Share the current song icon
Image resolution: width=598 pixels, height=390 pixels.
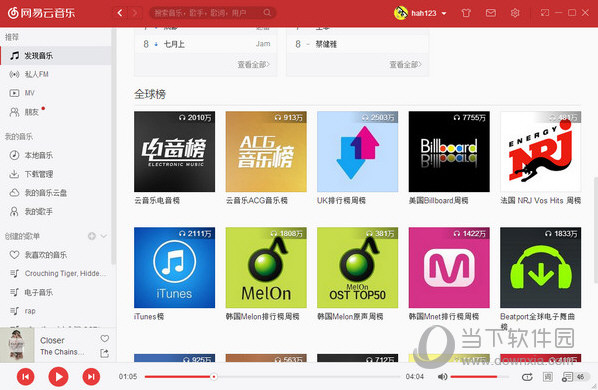click(104, 353)
